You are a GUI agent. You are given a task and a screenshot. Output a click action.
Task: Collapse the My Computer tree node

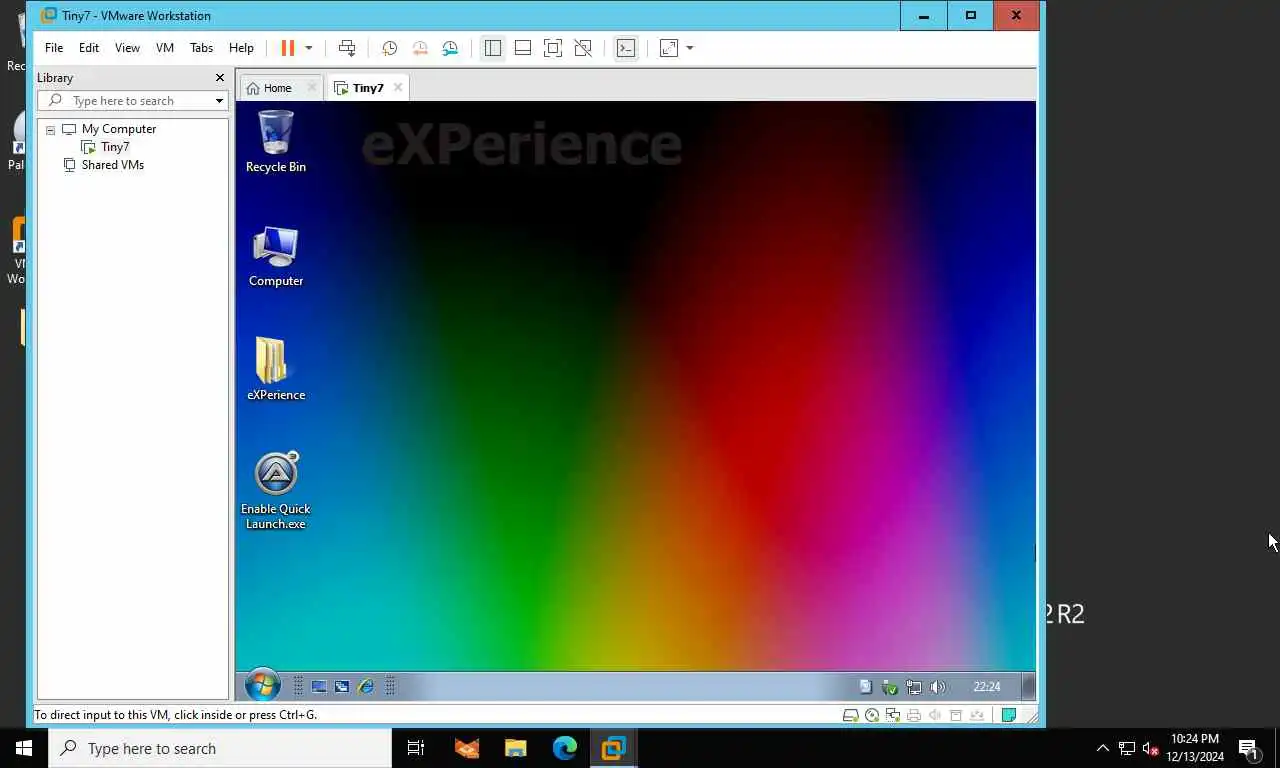pyautogui.click(x=50, y=130)
